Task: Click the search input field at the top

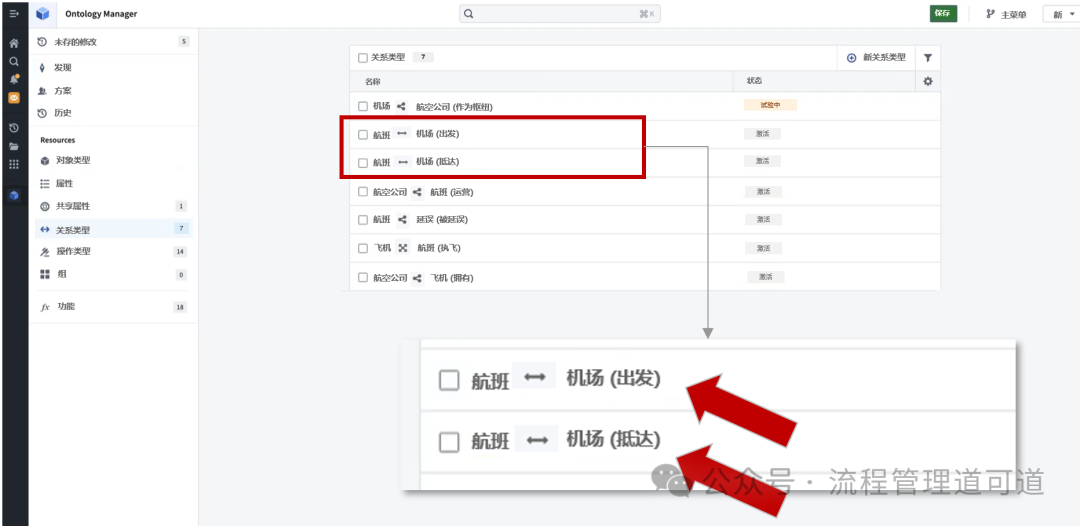Action: pyautogui.click(x=560, y=14)
